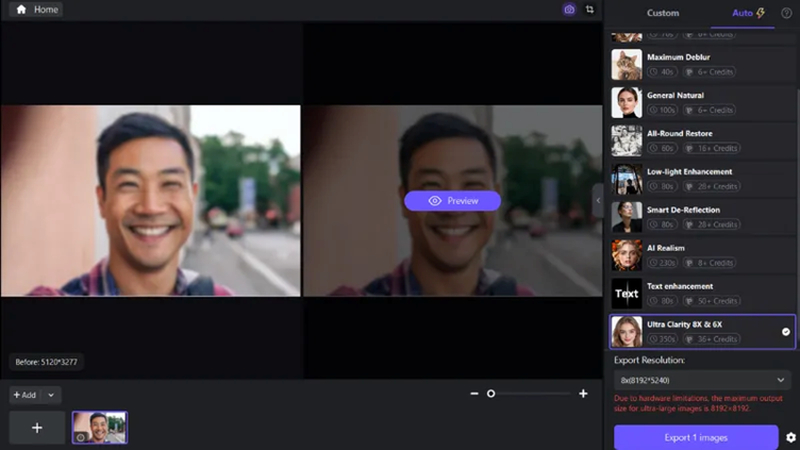Click General Natural 6+ Credits badge

710,110
